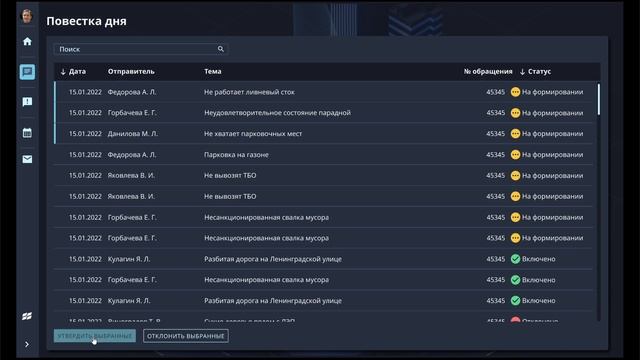
Task: Click the Отправитель column header
Action: (x=131, y=71)
